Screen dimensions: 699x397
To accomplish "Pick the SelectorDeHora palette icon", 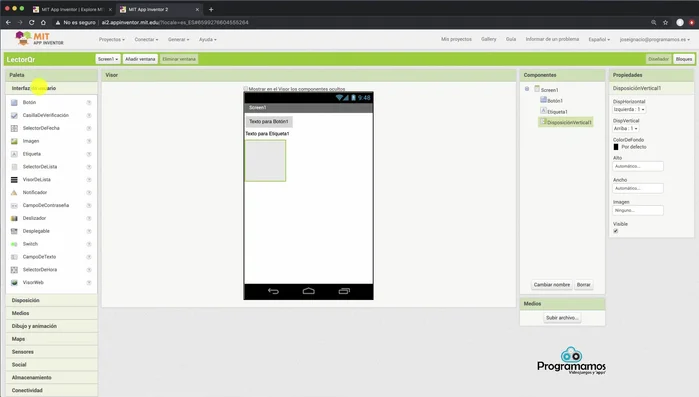I will coord(14,270).
